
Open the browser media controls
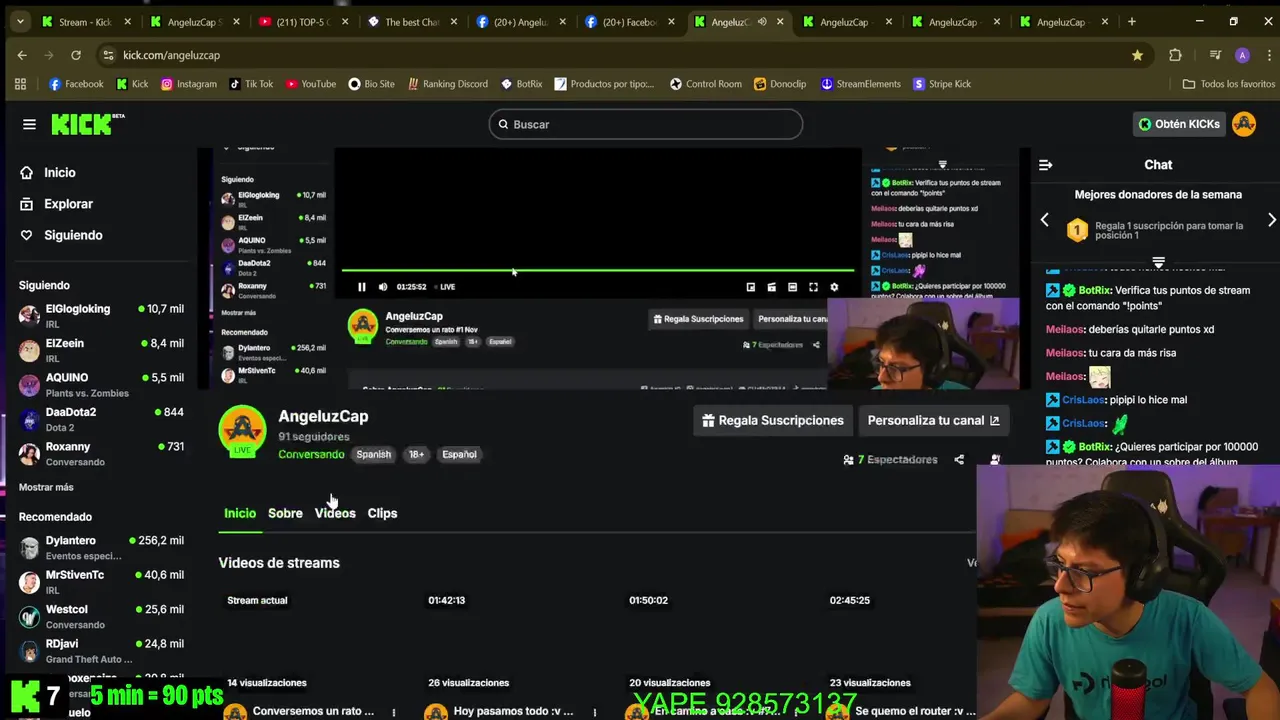(x=1215, y=55)
